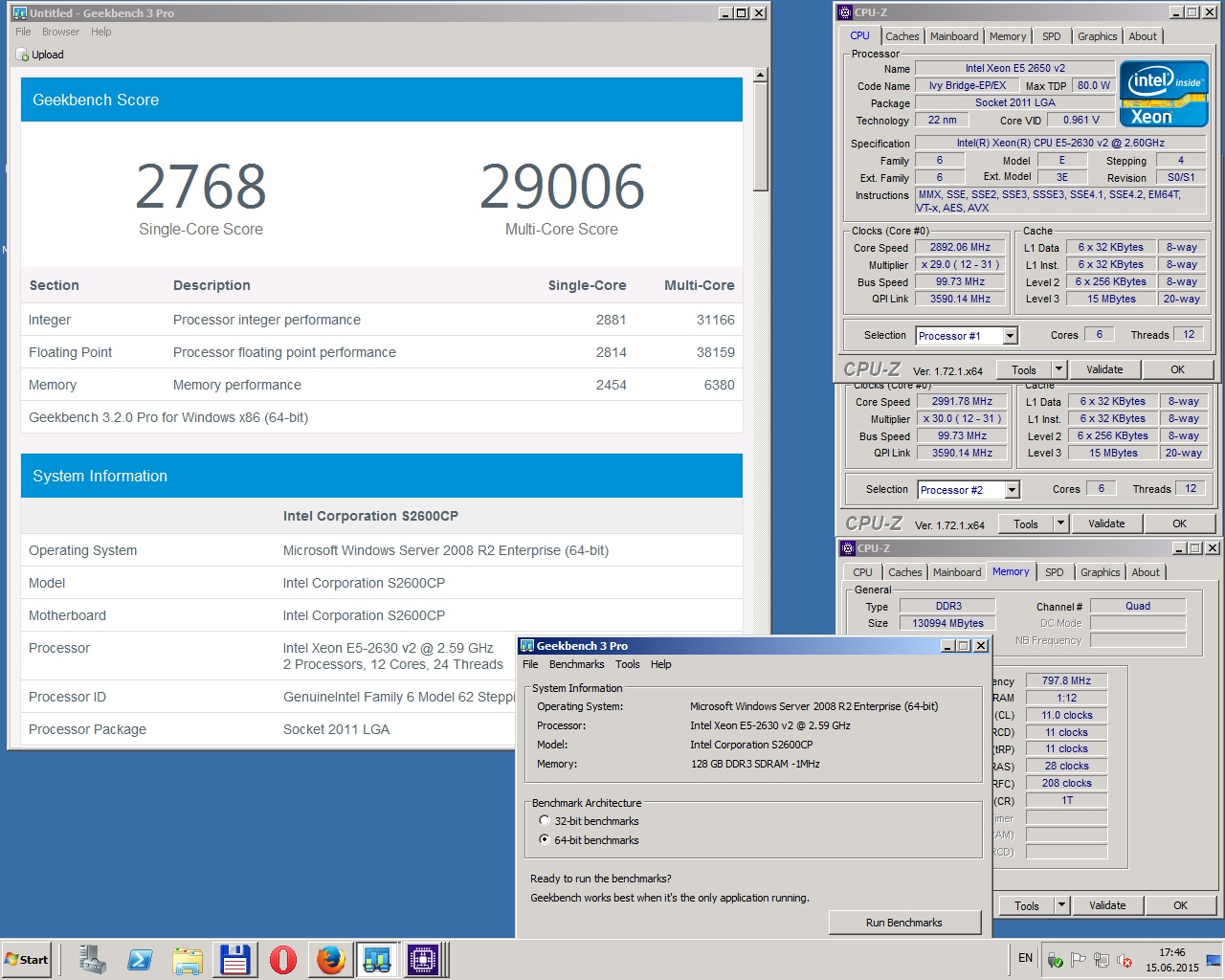Click the 29006 Multi-Core Score

[562, 187]
